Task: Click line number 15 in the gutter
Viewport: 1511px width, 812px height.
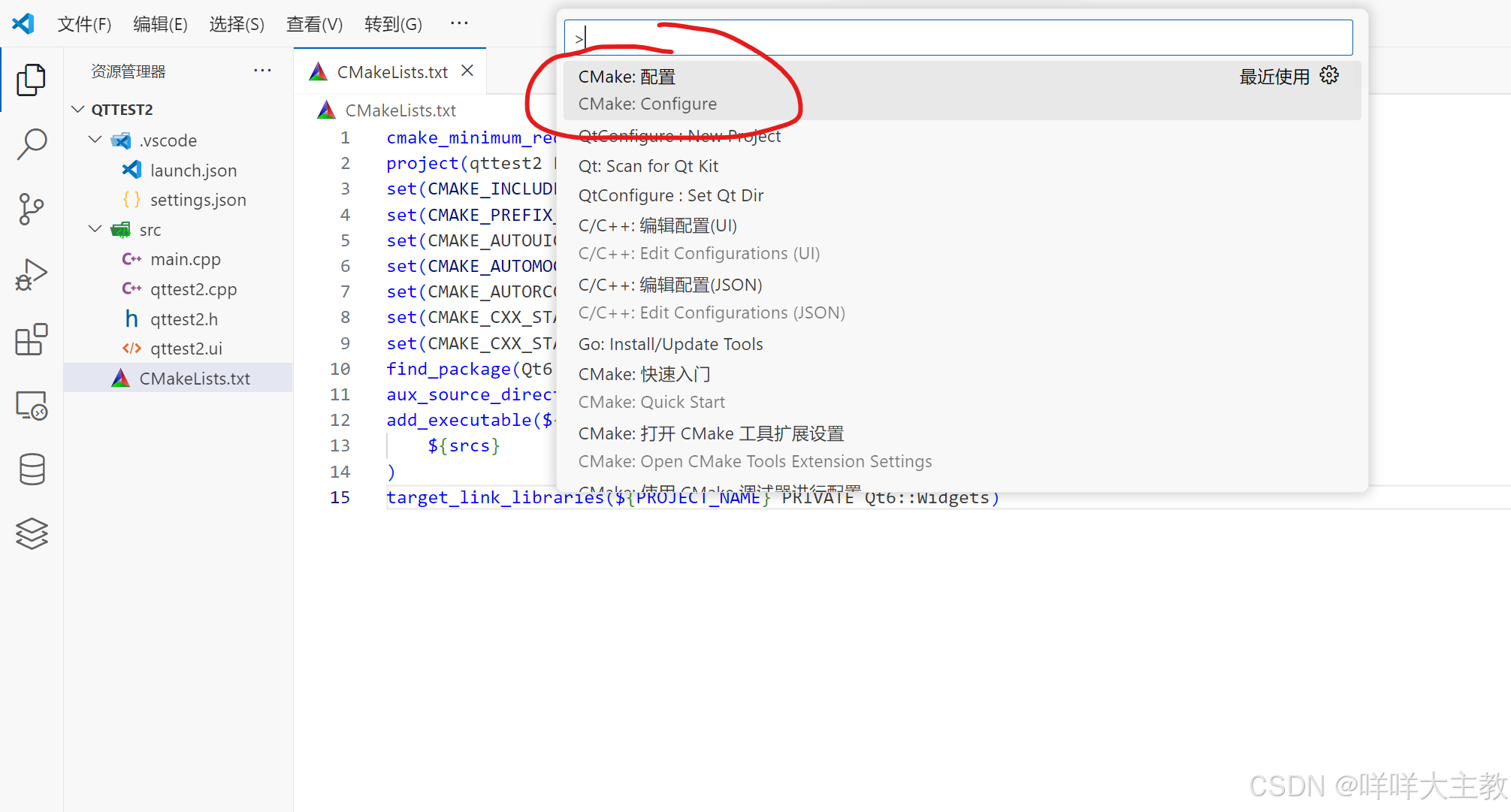Action: pos(340,497)
